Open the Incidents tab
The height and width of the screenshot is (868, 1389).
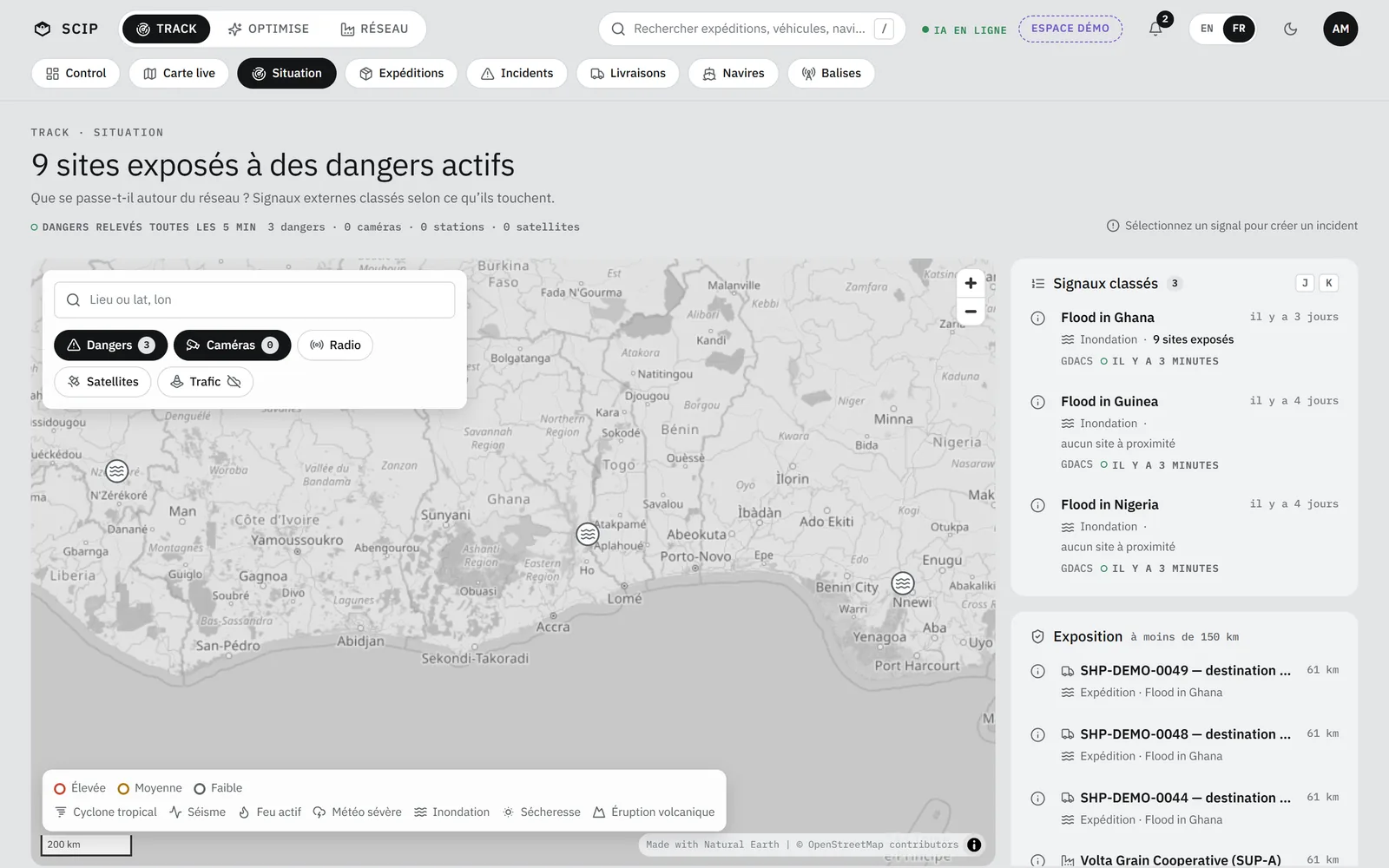click(517, 73)
